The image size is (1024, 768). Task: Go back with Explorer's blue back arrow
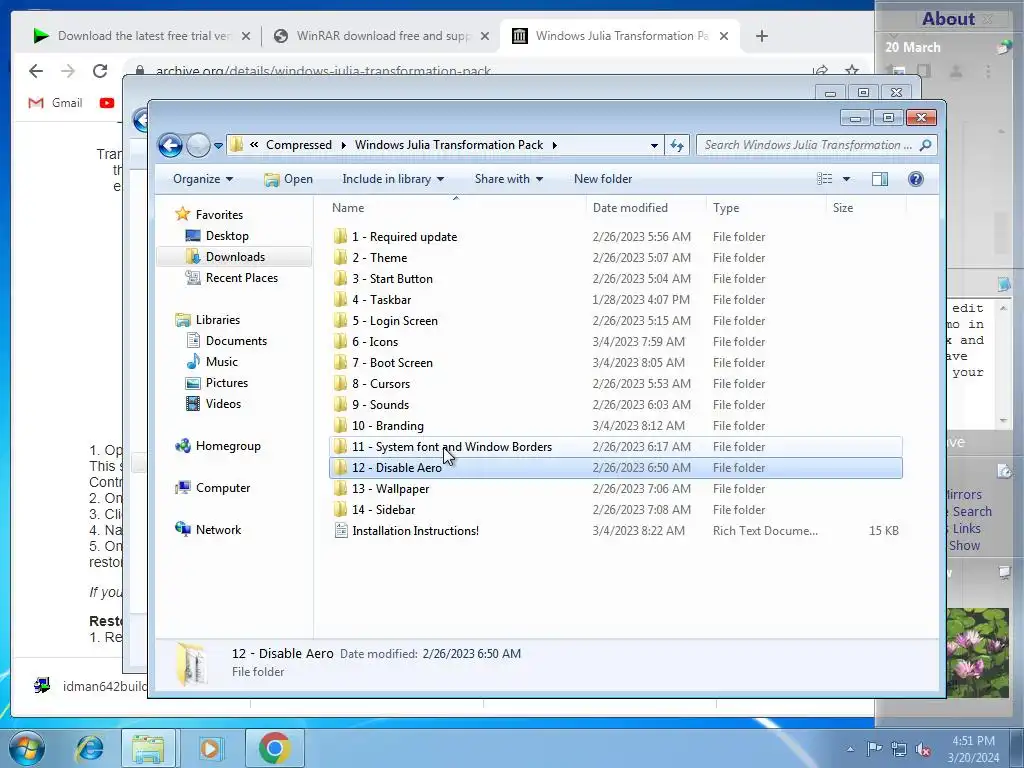click(x=170, y=145)
